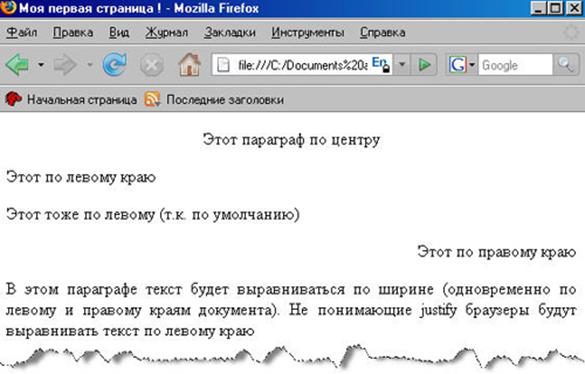585x374 pixels.
Task: Open the Home page icon
Action: [190, 65]
